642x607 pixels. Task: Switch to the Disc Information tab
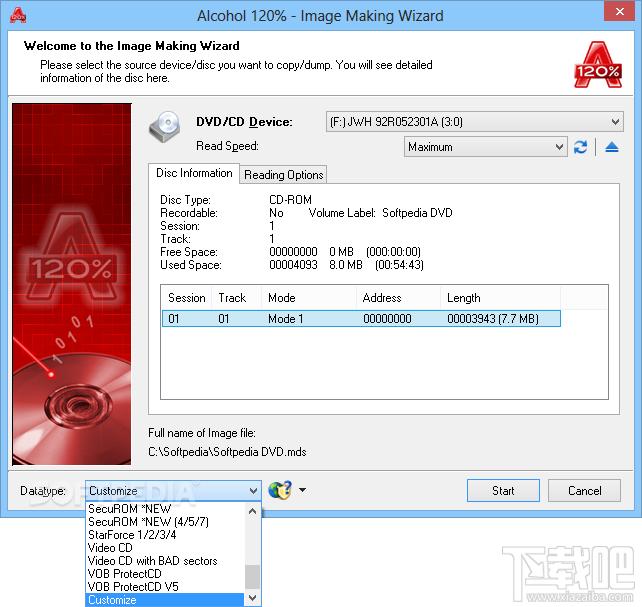194,173
